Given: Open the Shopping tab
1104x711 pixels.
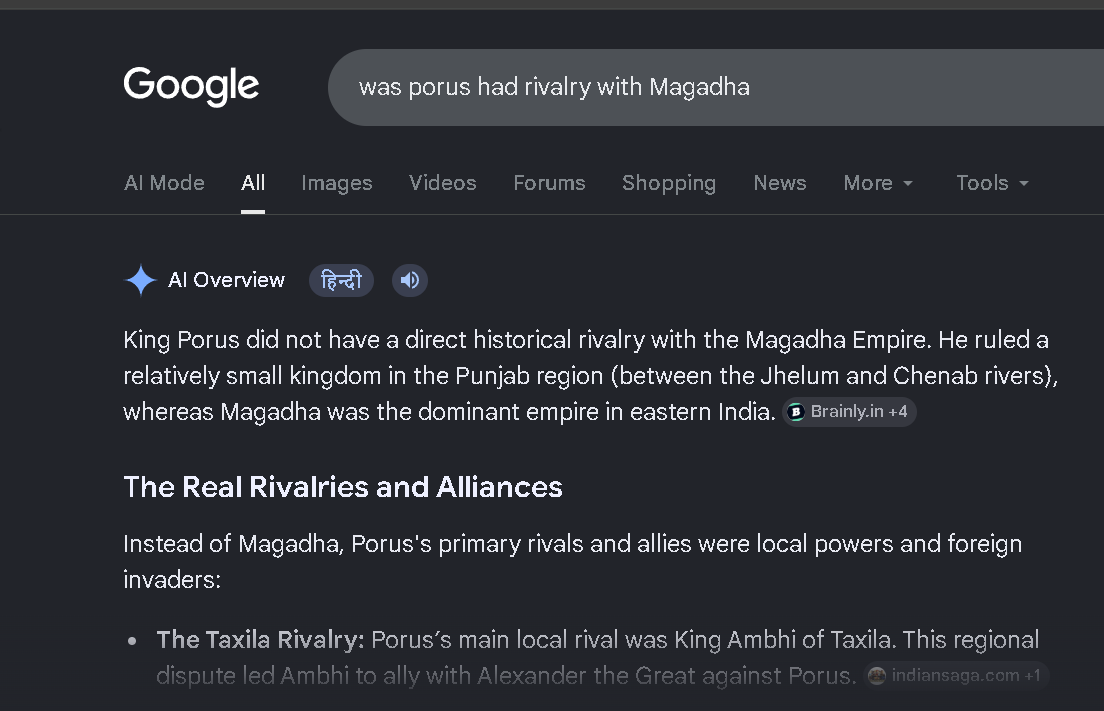Looking at the screenshot, I should (669, 183).
